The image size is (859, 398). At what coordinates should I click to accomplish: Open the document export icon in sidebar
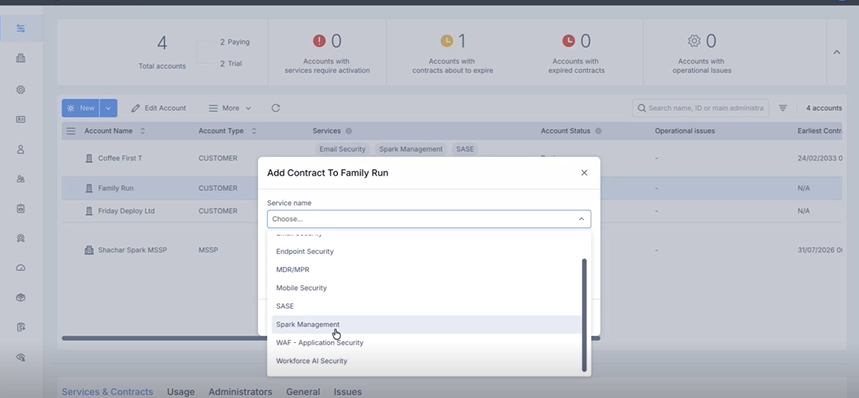click(x=21, y=327)
